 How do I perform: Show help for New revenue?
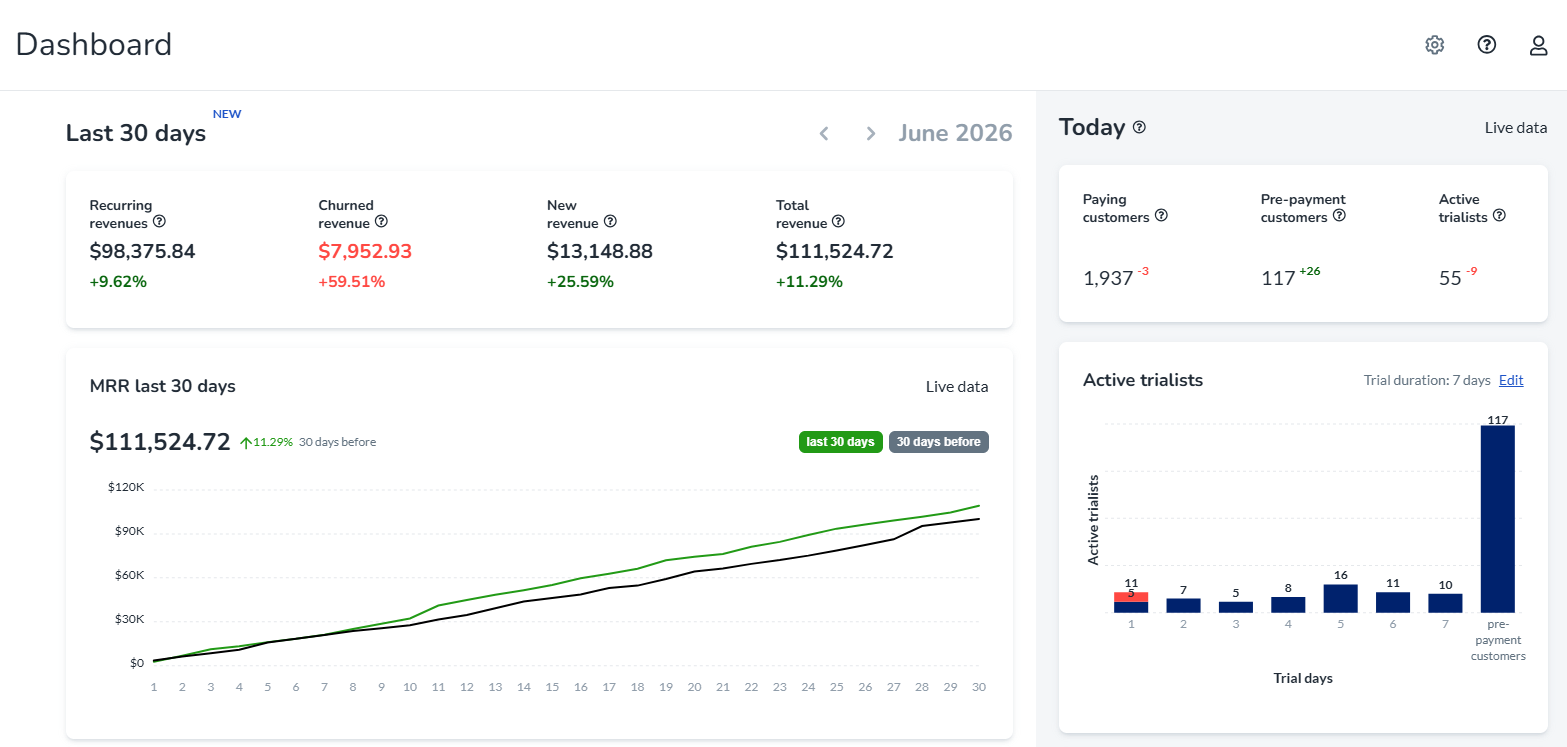click(610, 222)
